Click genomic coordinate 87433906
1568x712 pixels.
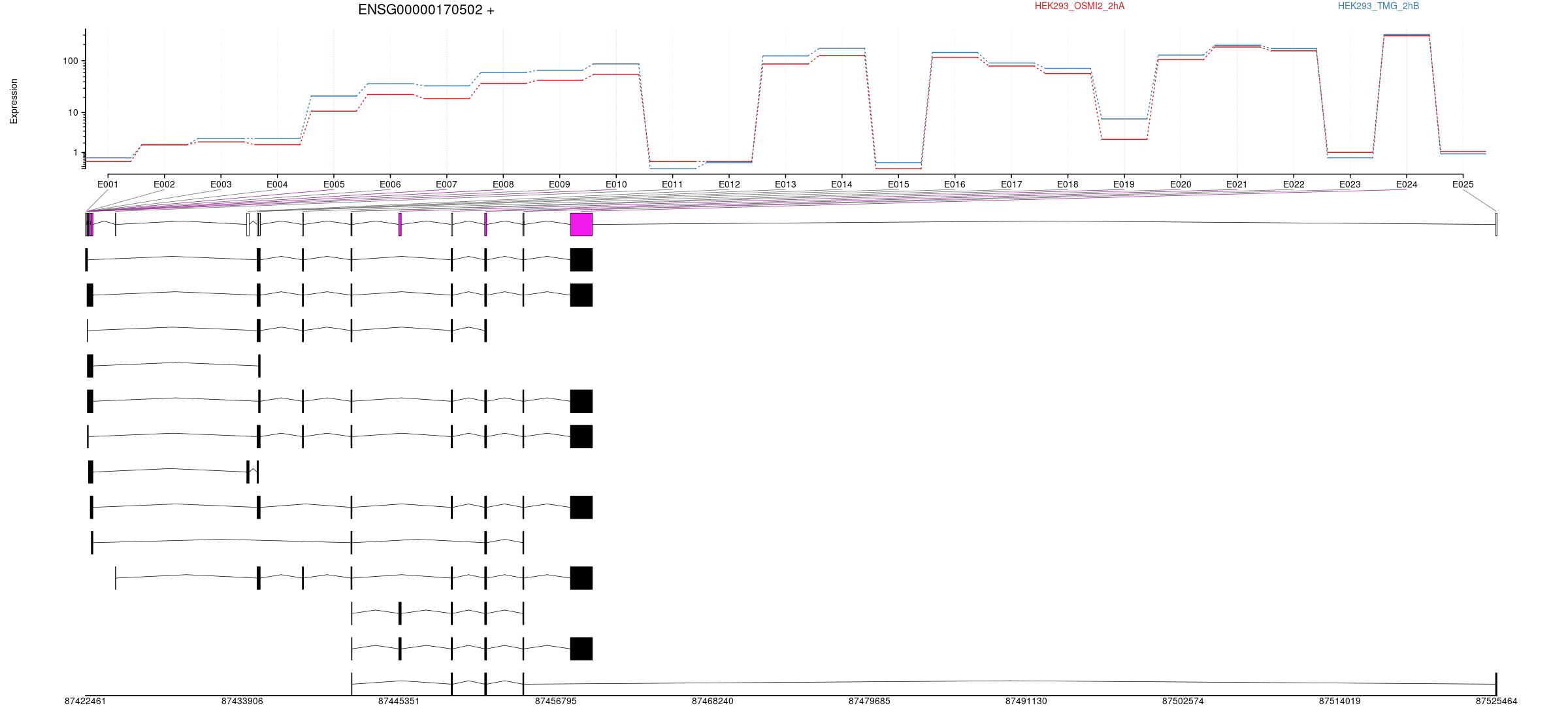242,701
